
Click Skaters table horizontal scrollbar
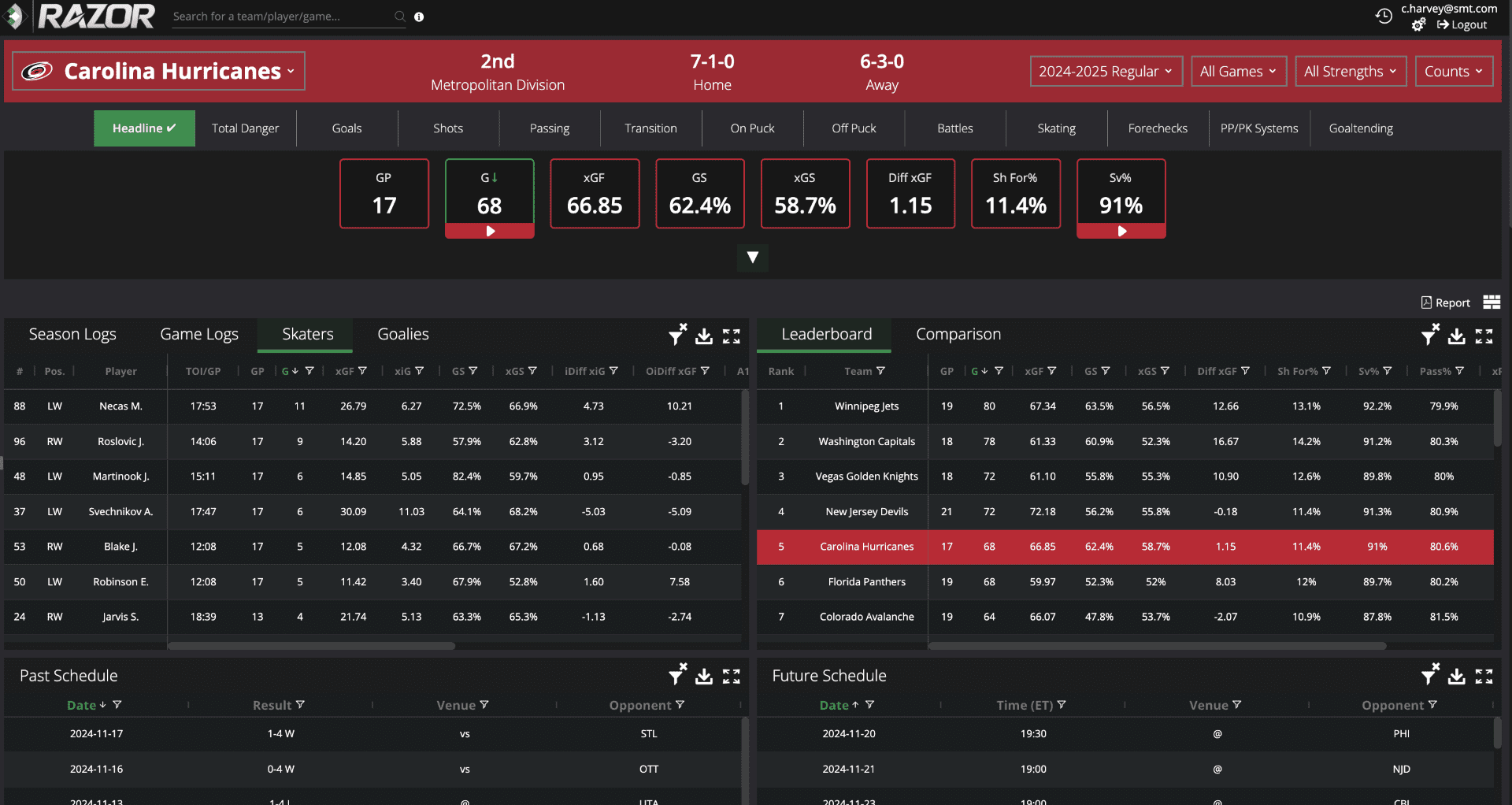click(311, 646)
